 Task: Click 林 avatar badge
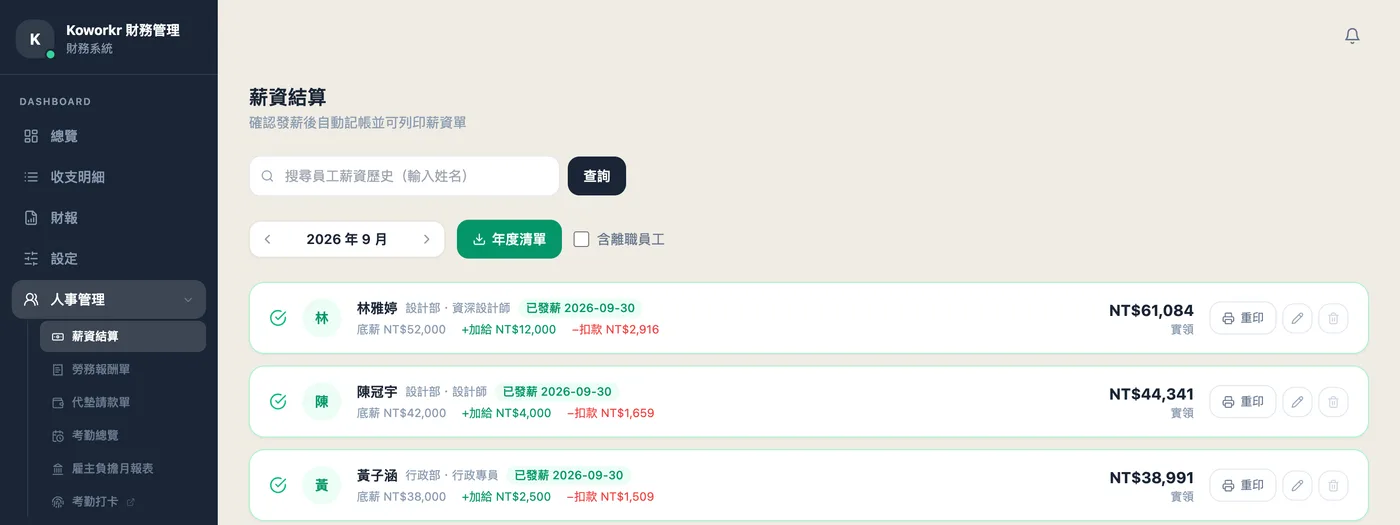click(x=322, y=318)
